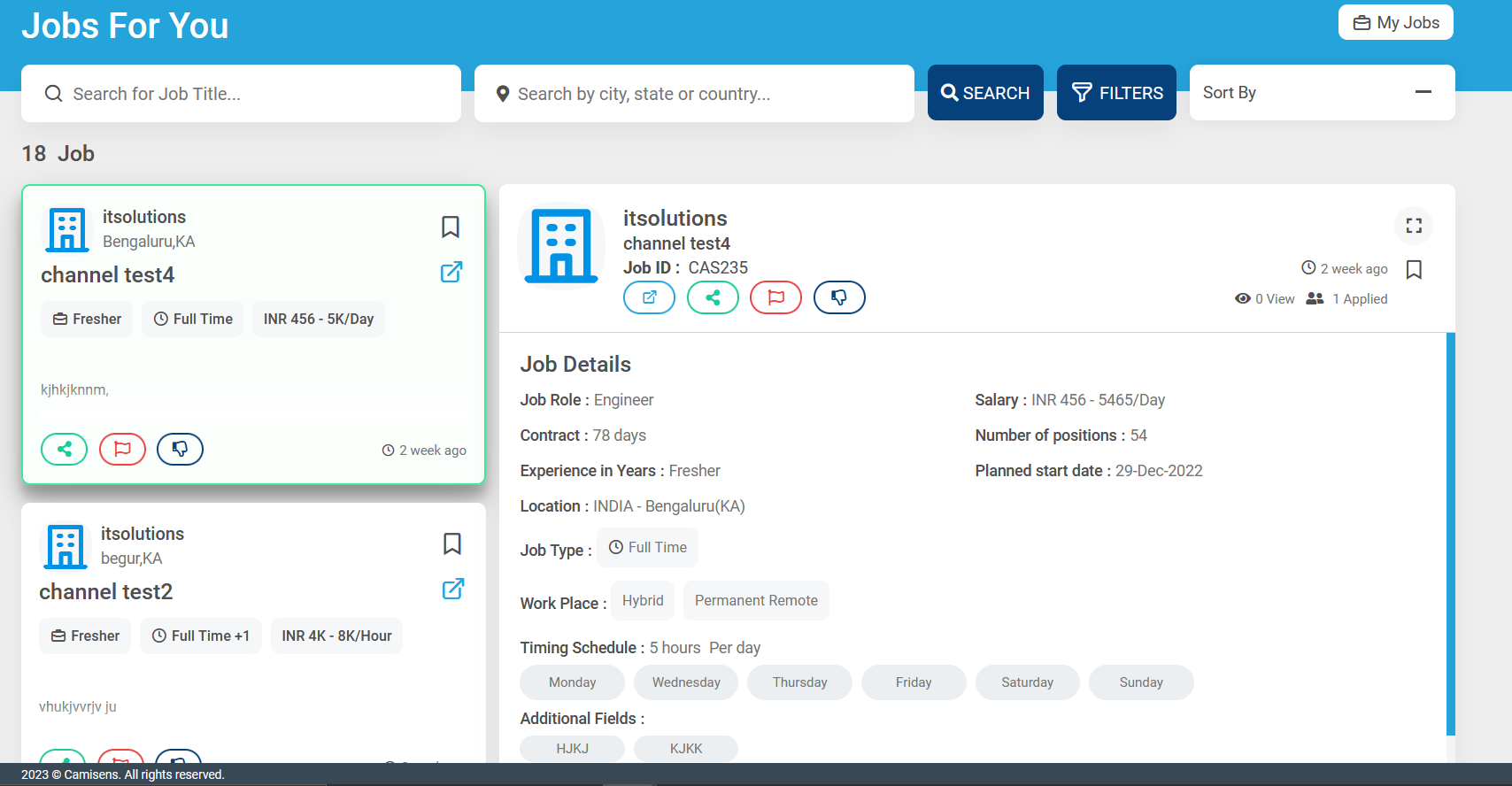Click the 1 Applied people icon
This screenshot has height=786, width=1512.
point(1315,299)
